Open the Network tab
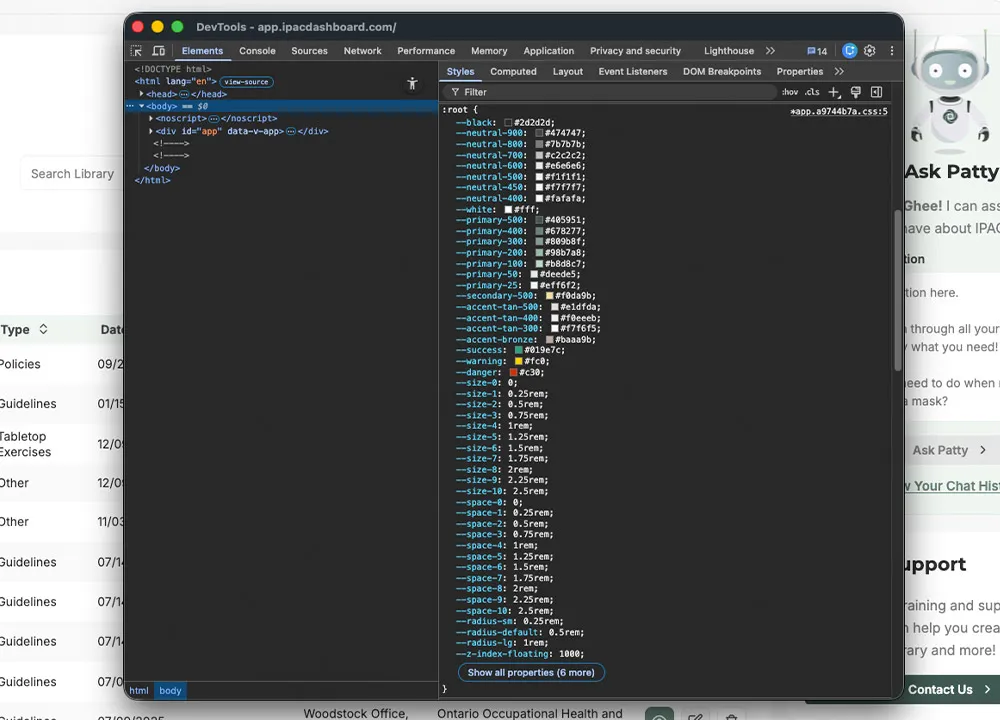Viewport: 1000px width, 720px height. pyautogui.click(x=362, y=51)
